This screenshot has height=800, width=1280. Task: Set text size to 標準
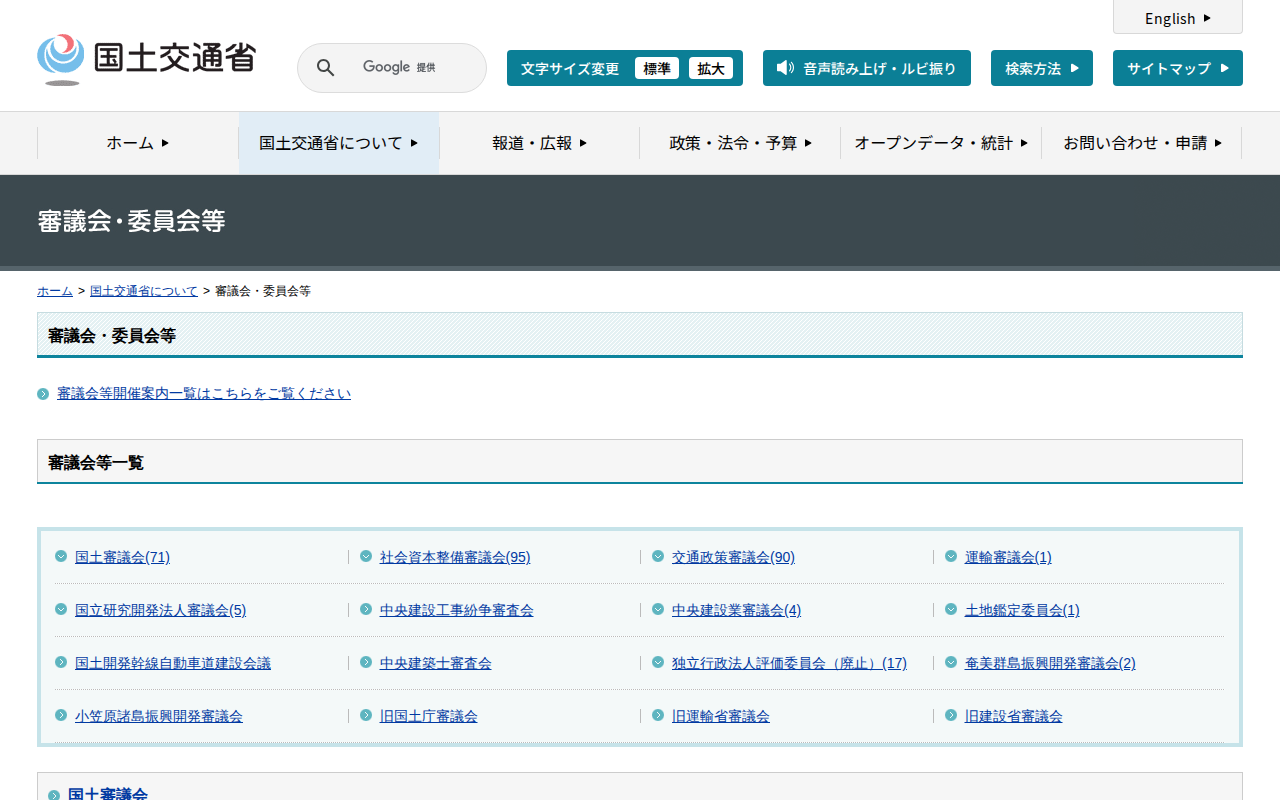point(656,68)
